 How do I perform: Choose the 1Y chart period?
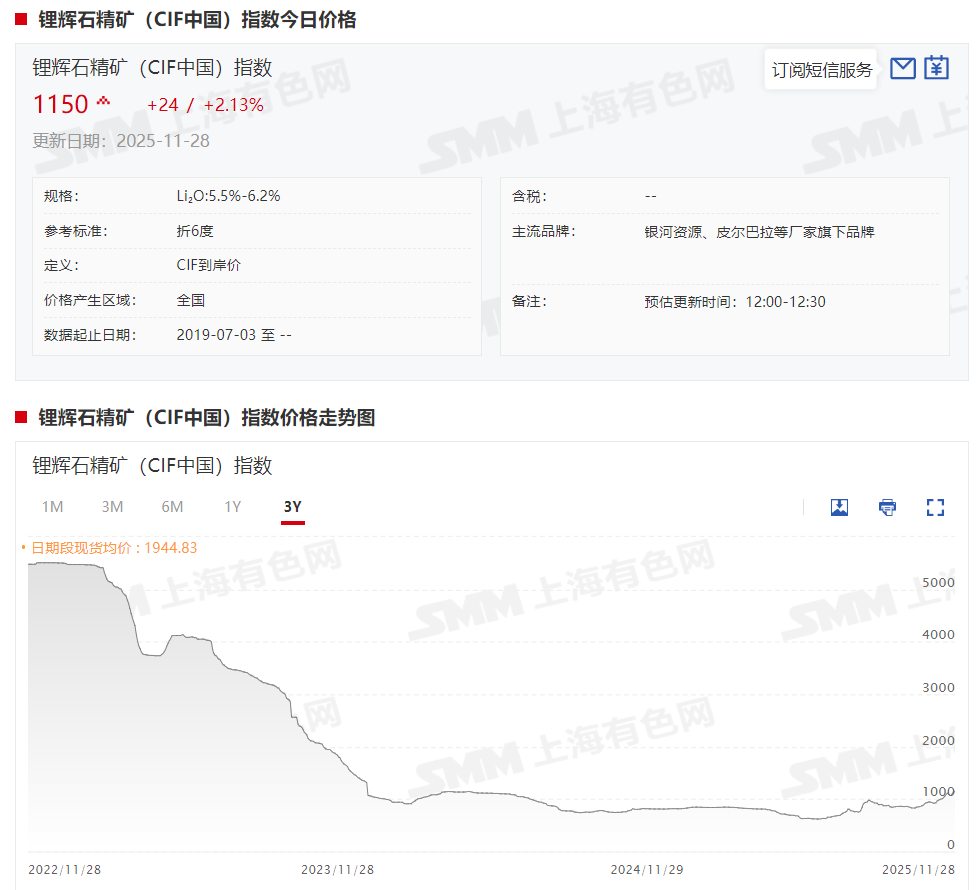(x=232, y=507)
